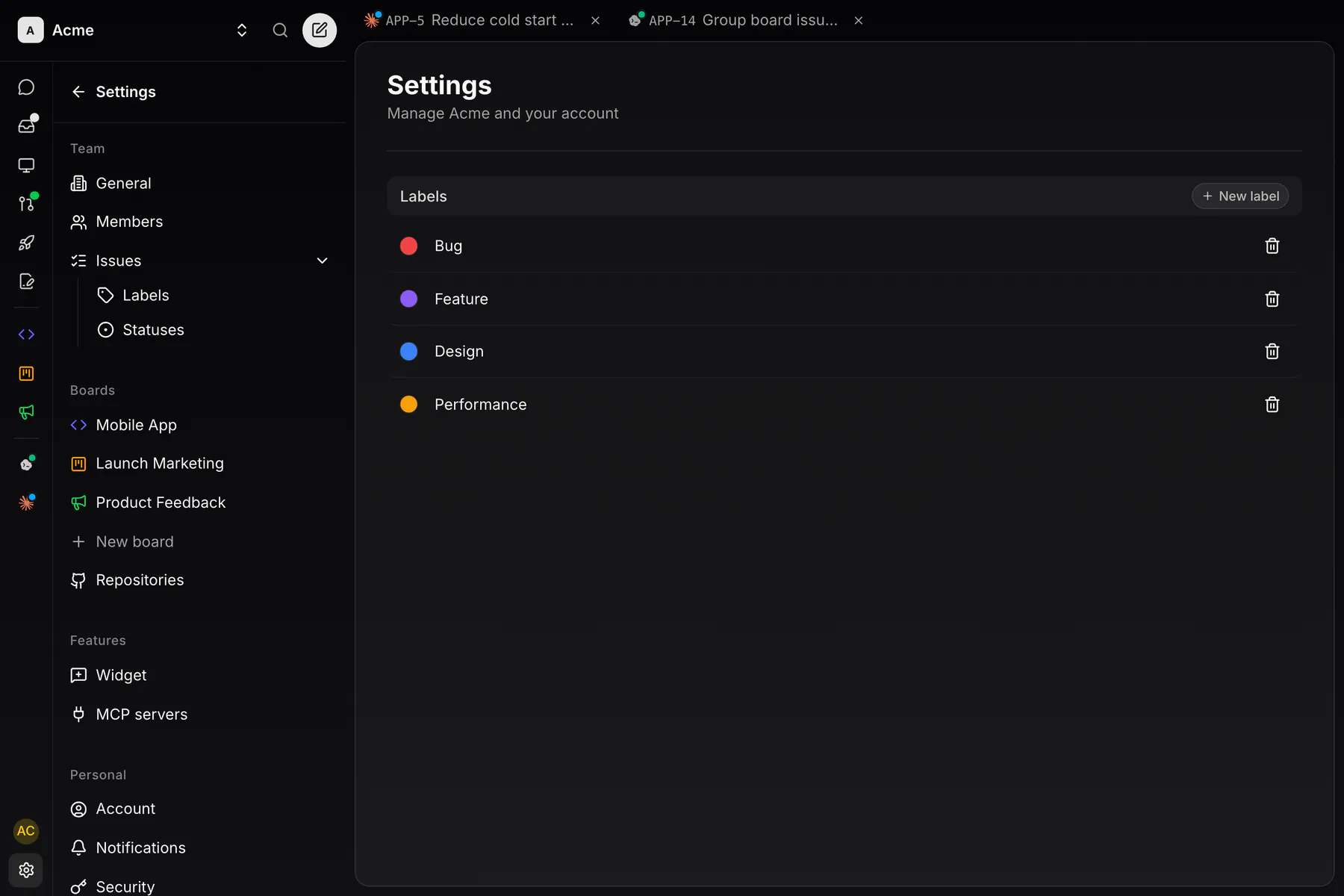Open the chat bubble icon in left rail

[26, 87]
